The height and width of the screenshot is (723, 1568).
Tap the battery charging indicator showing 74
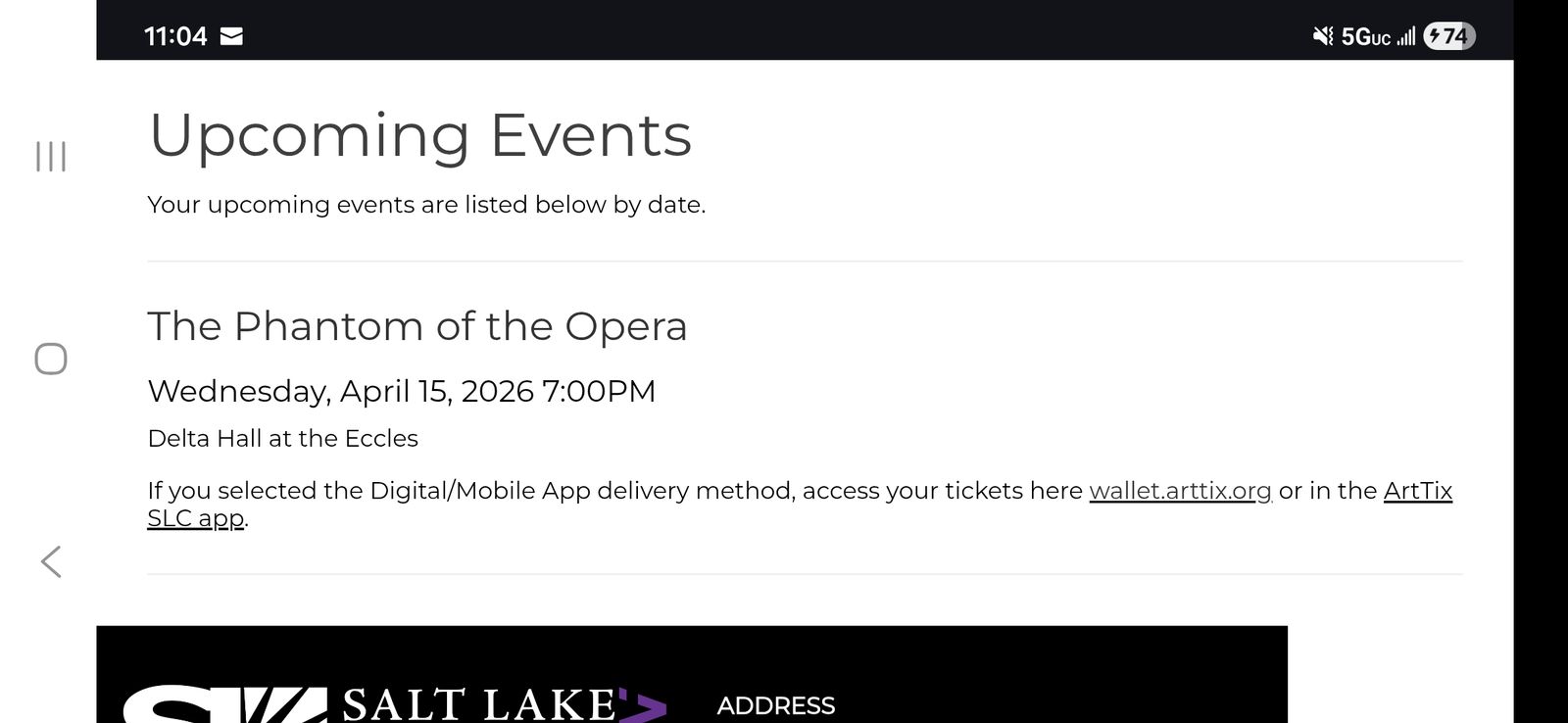(1448, 36)
